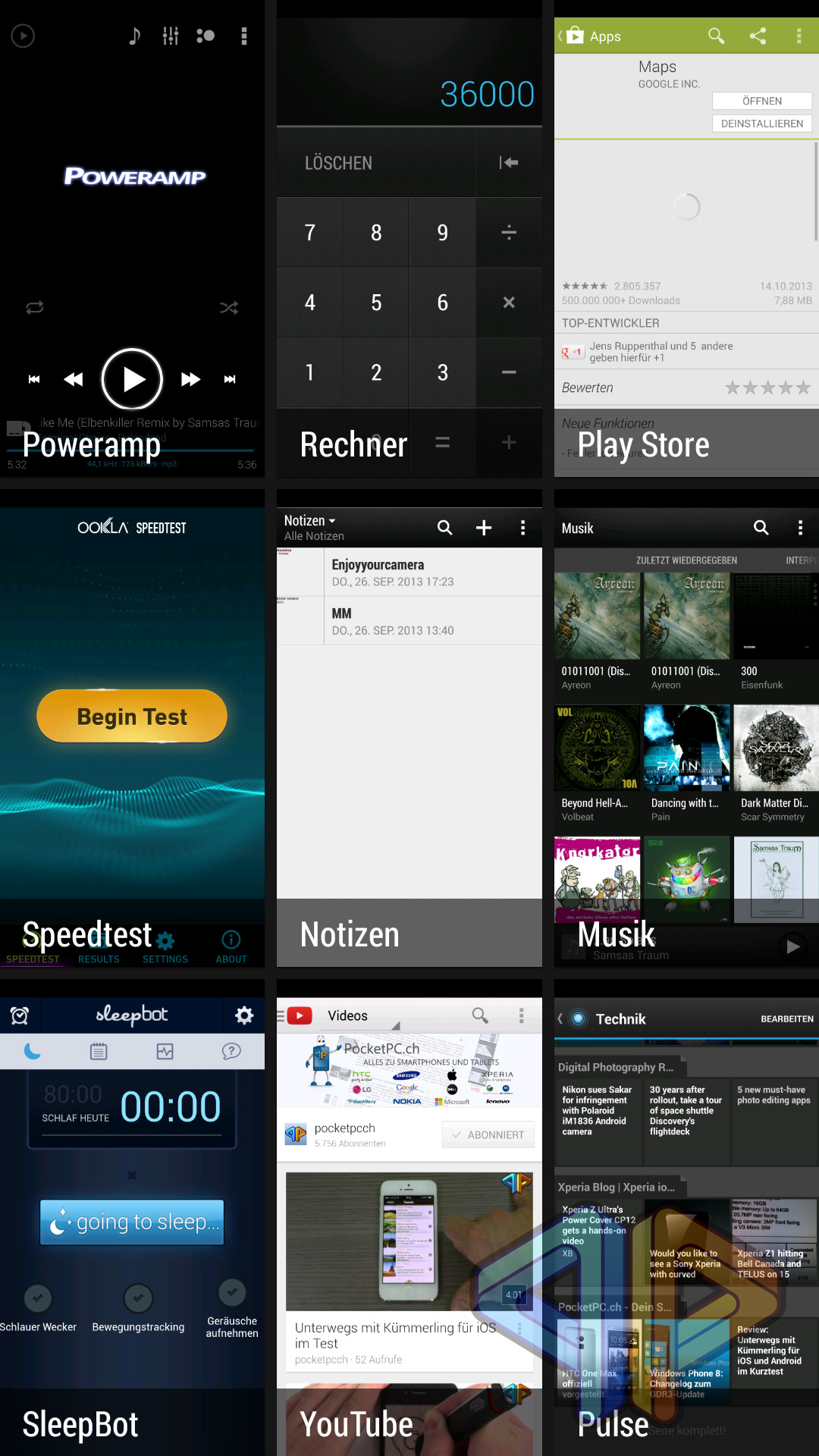Open Notizen overflow menu

point(522,528)
